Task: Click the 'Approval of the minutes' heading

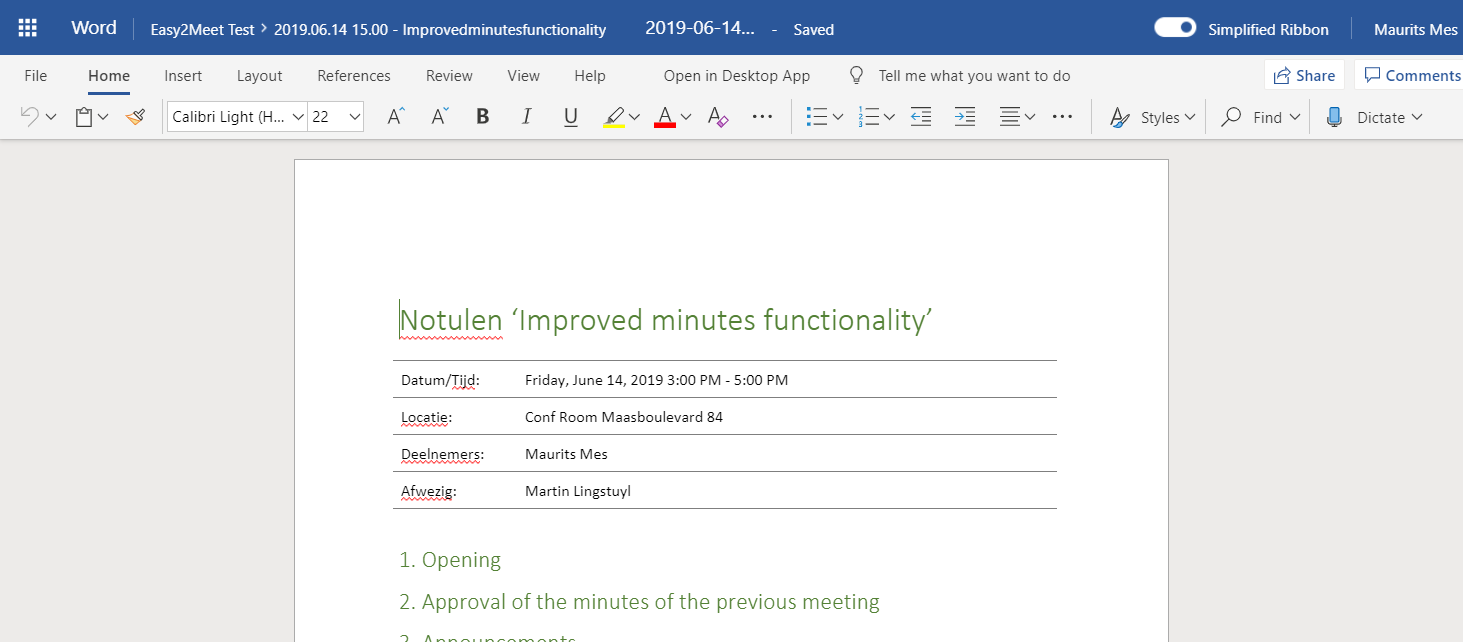Action: coord(639,602)
